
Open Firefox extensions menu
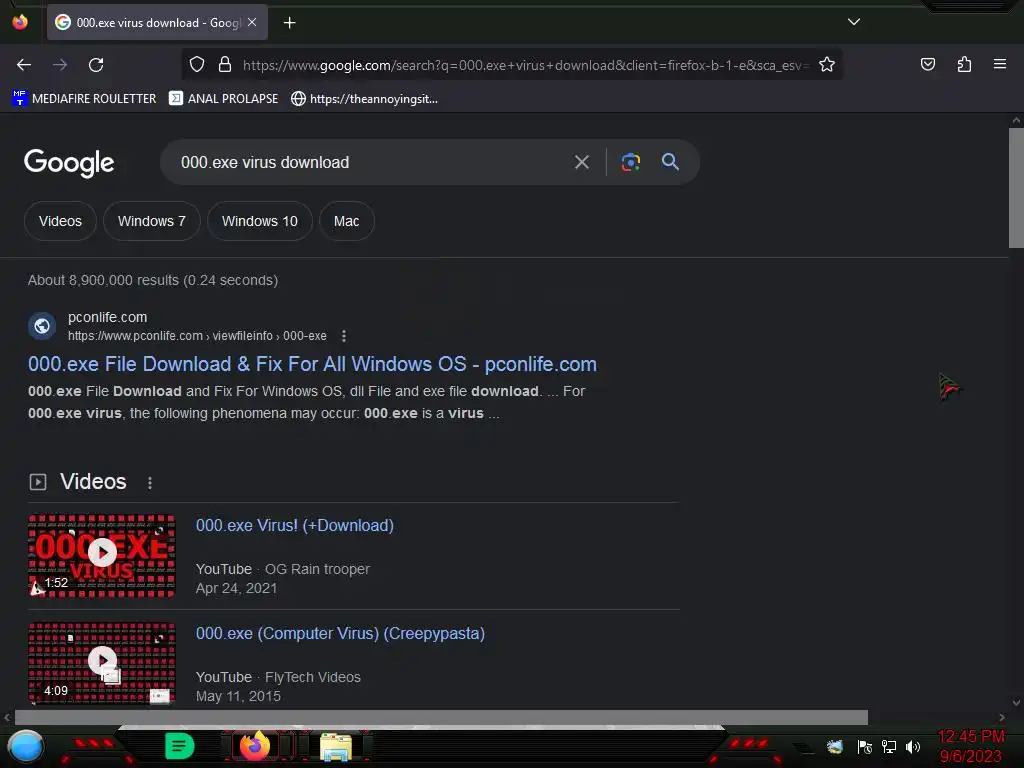pos(964,64)
